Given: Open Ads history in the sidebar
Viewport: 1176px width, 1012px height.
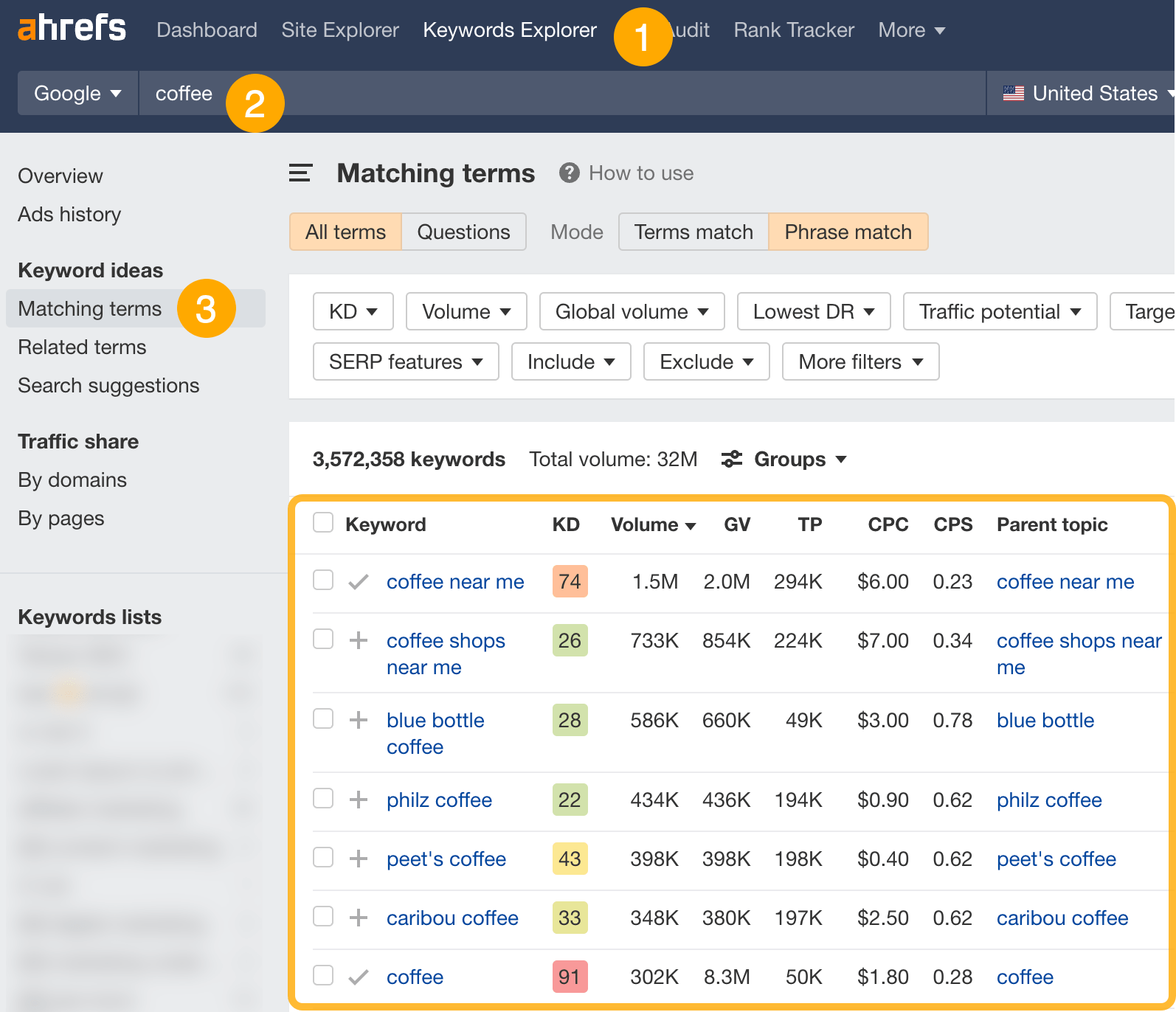Looking at the screenshot, I should (x=69, y=215).
